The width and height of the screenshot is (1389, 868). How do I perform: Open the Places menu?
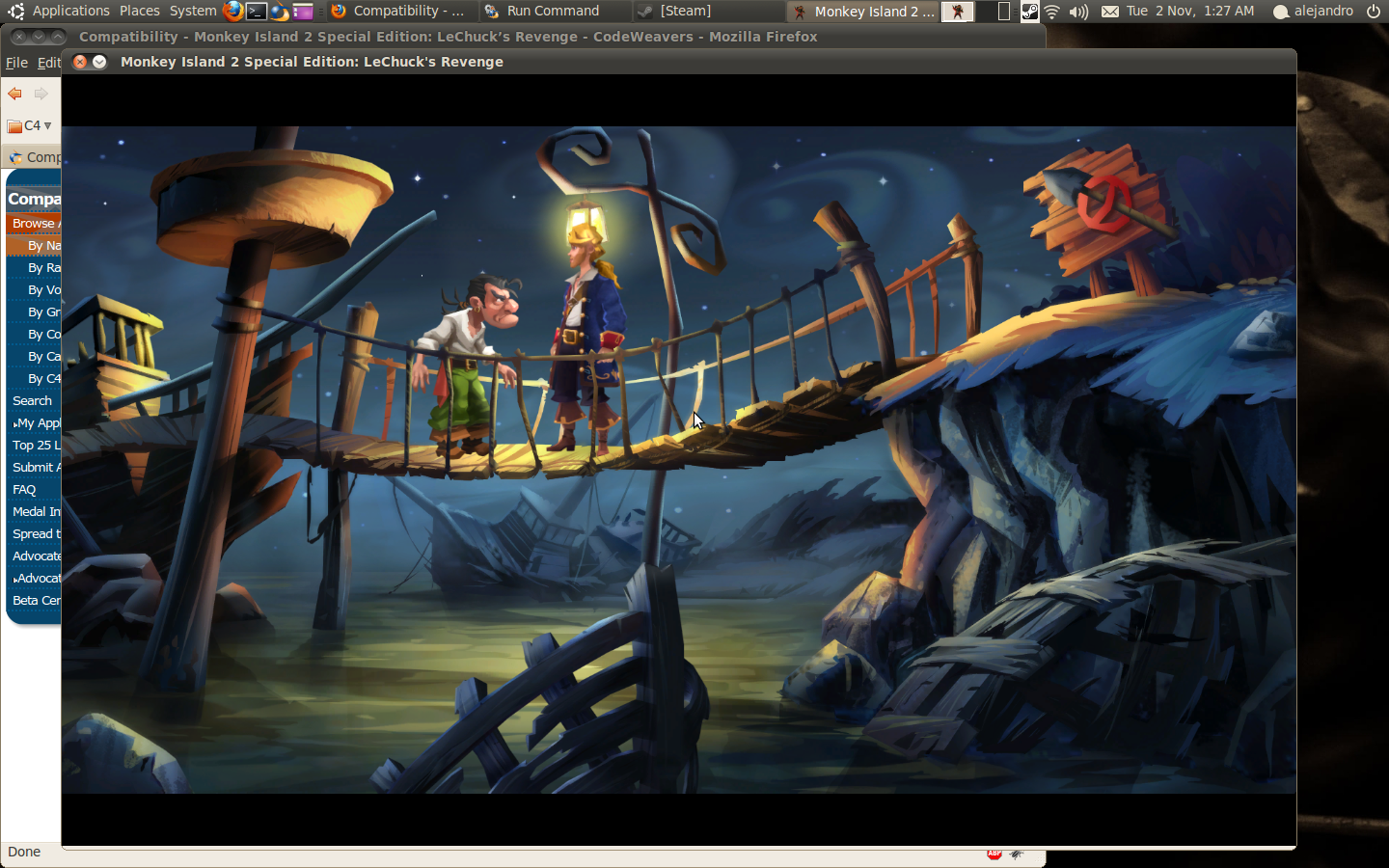[x=140, y=11]
